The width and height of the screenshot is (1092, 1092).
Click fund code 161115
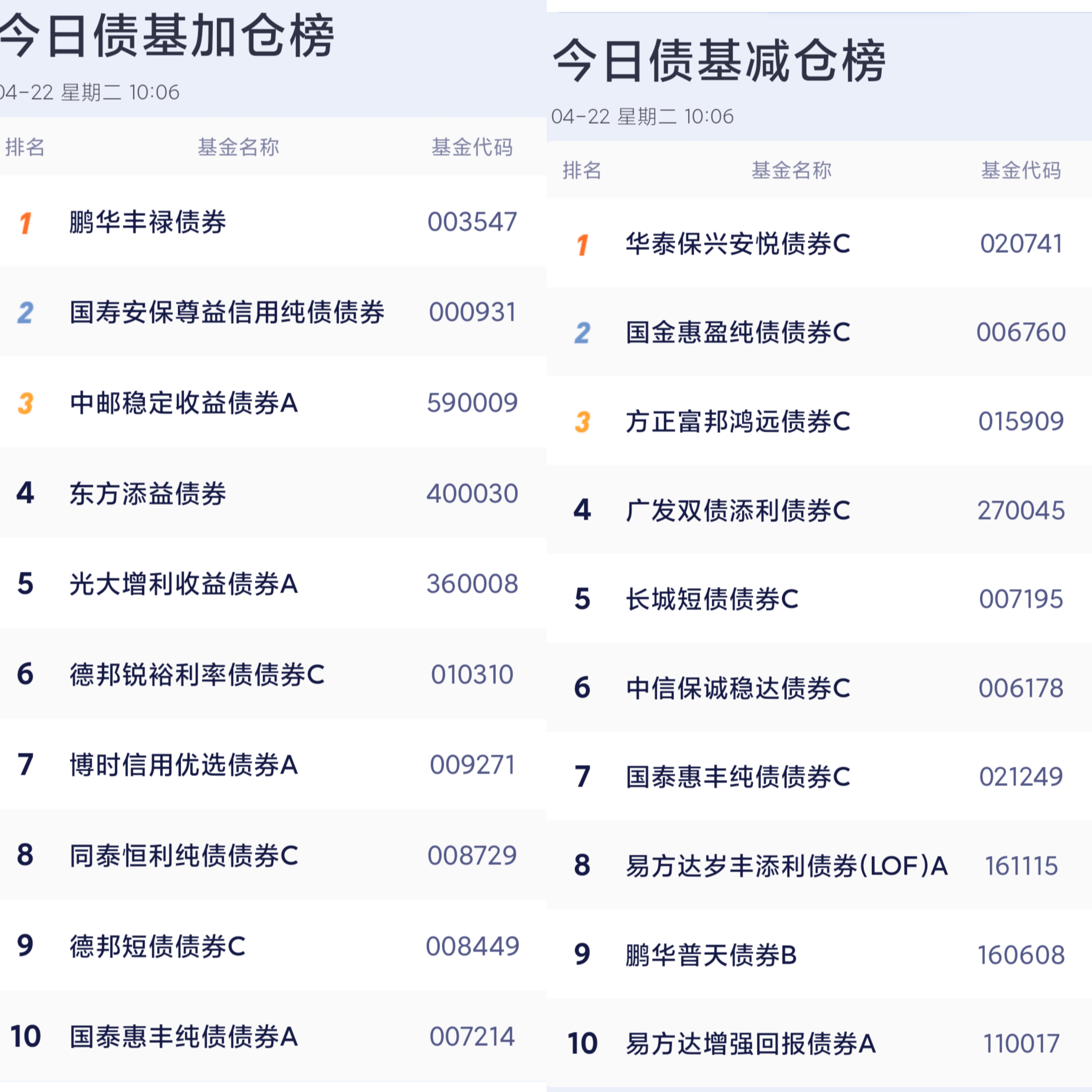1021,866
